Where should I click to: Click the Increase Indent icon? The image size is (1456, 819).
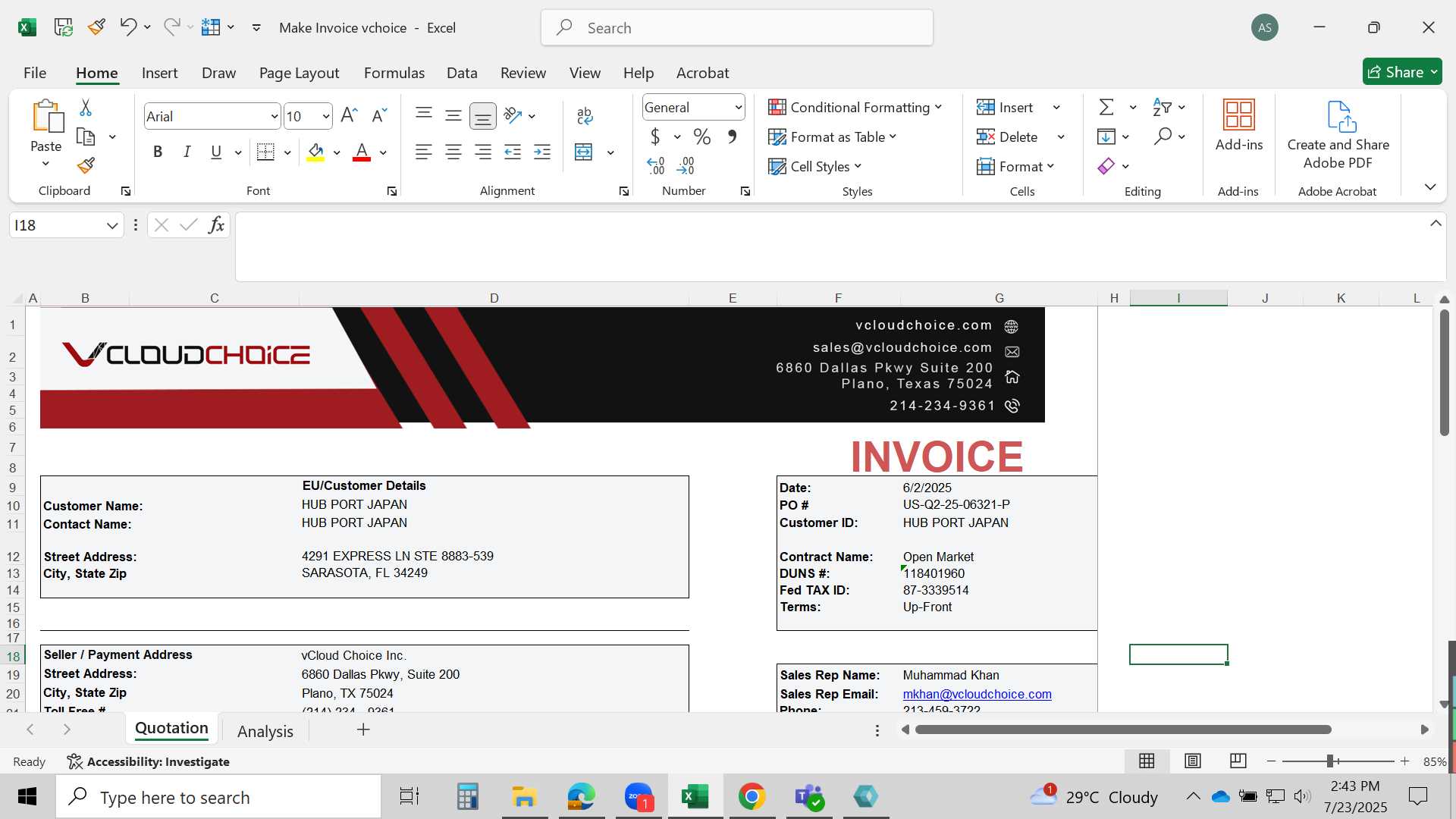542,152
